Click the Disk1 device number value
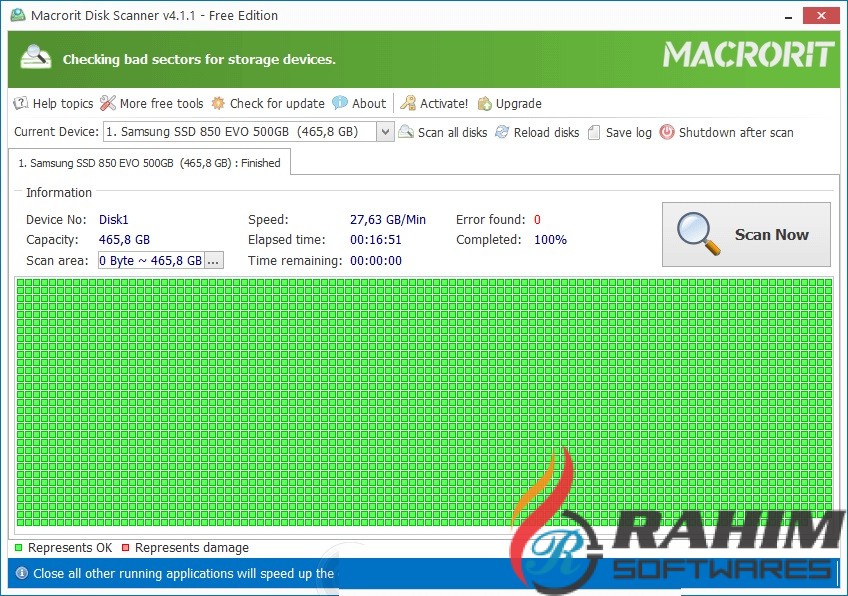Image resolution: width=848 pixels, height=596 pixels. [114, 220]
